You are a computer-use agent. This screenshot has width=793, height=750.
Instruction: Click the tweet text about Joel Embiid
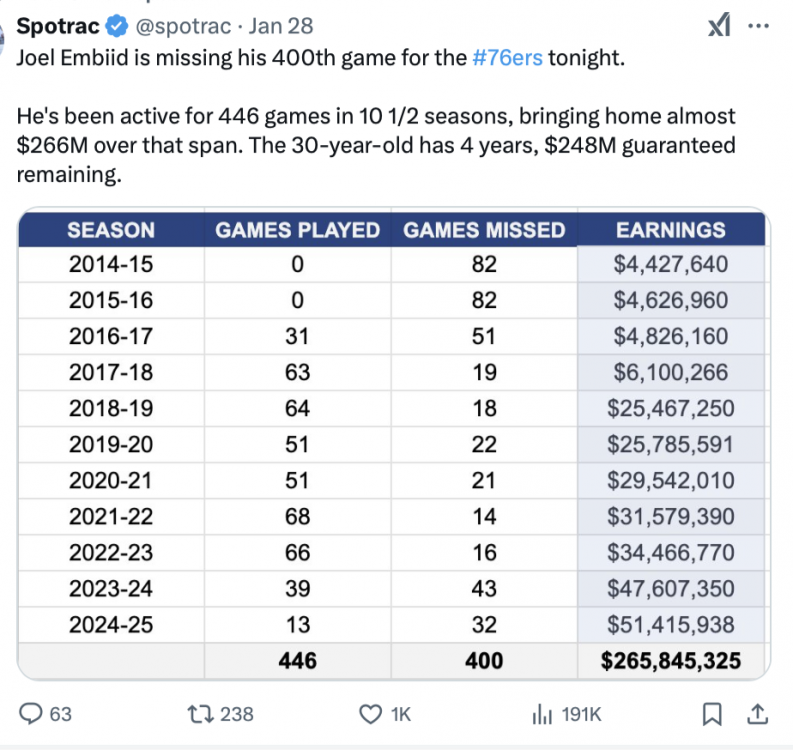point(320,57)
